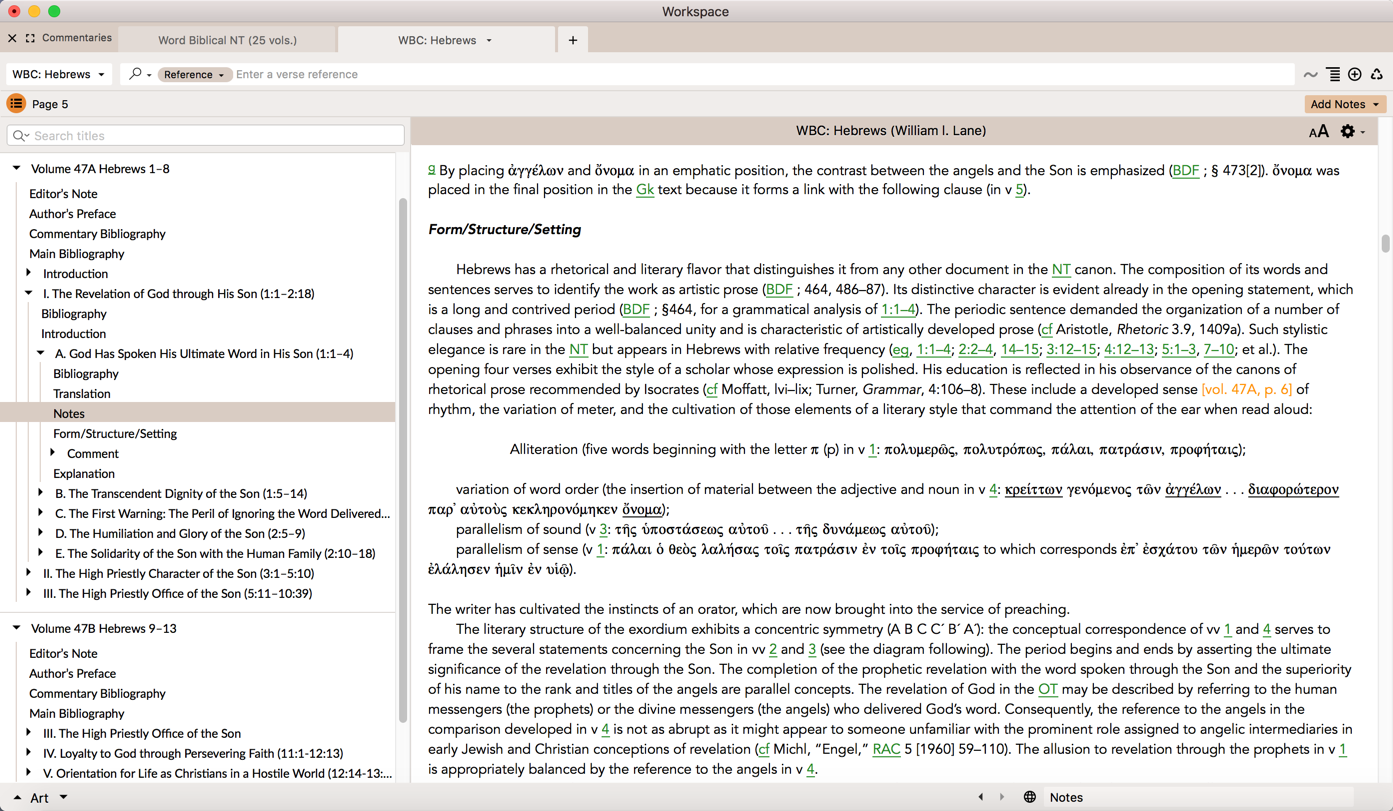Open WBC: Hebrews tab dropdown arrow

tap(489, 40)
